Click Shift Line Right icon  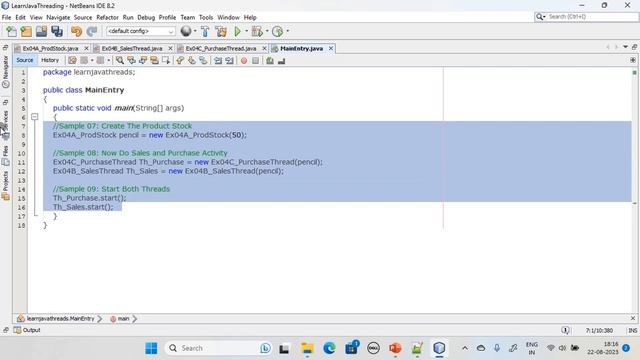click(229, 60)
